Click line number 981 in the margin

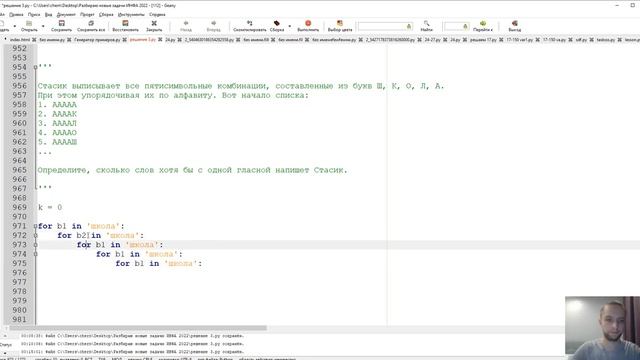19,320
